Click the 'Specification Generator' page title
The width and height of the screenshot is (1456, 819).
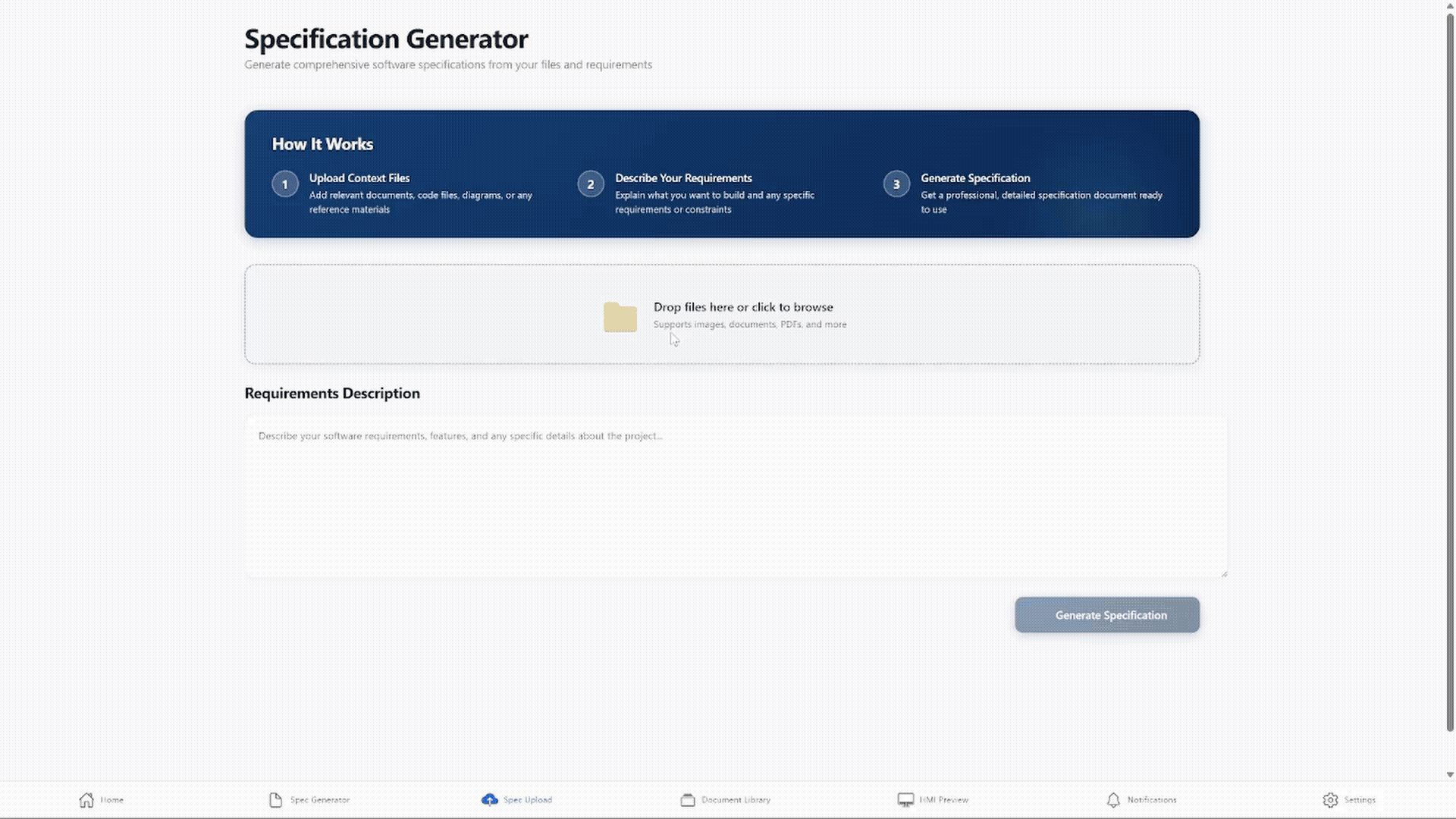[x=386, y=39]
